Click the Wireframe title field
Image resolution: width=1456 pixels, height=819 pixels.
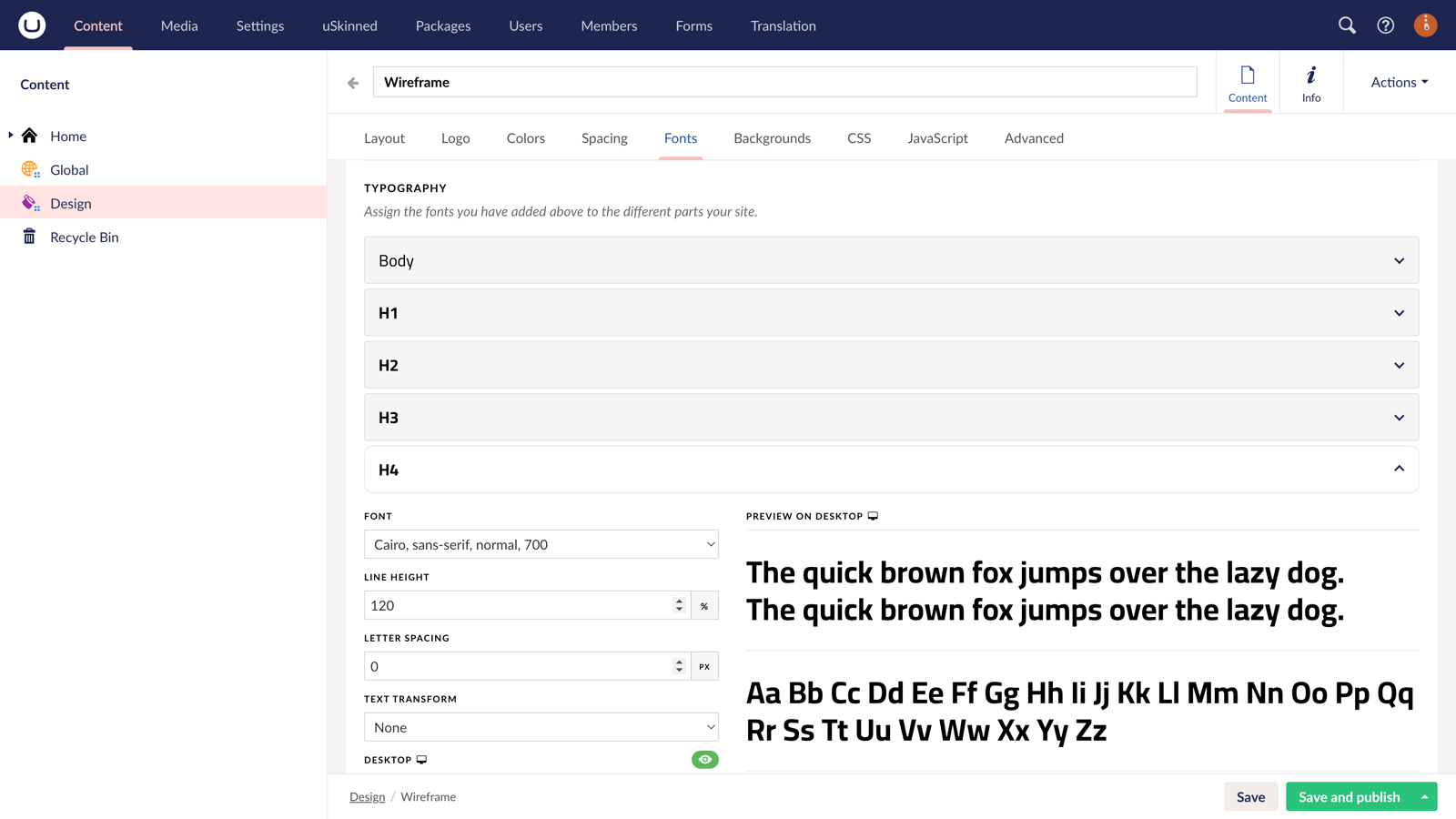click(x=785, y=82)
